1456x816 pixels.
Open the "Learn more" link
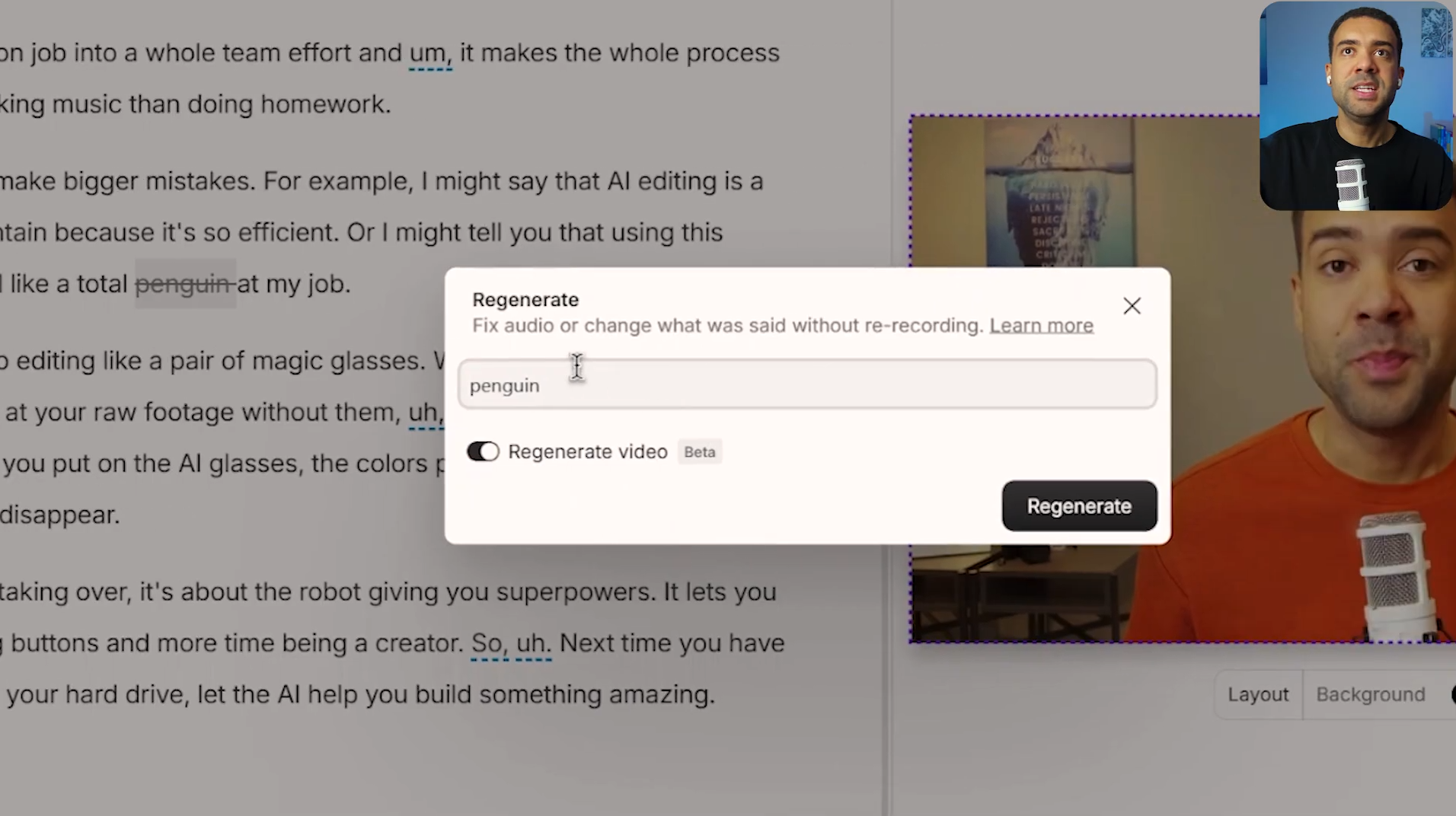coord(1041,325)
